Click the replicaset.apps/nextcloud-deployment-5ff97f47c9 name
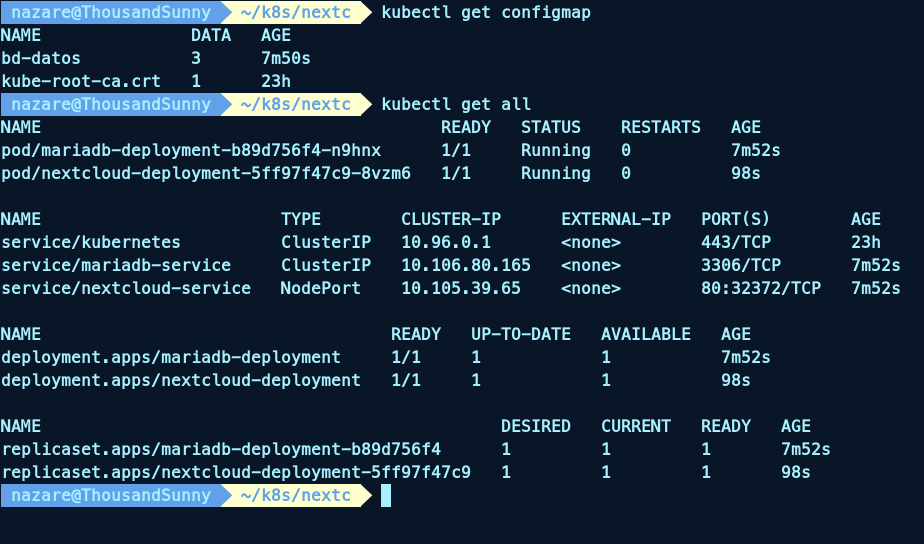 [236, 472]
